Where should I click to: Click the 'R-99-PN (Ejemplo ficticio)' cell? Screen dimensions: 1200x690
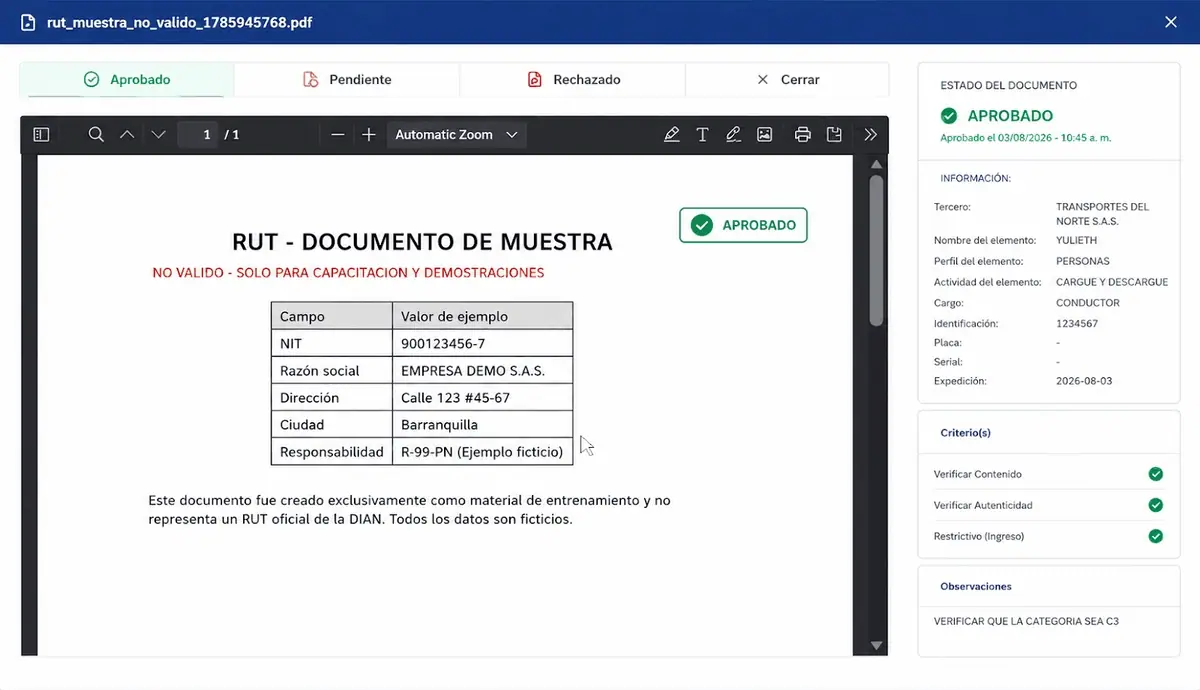click(482, 451)
